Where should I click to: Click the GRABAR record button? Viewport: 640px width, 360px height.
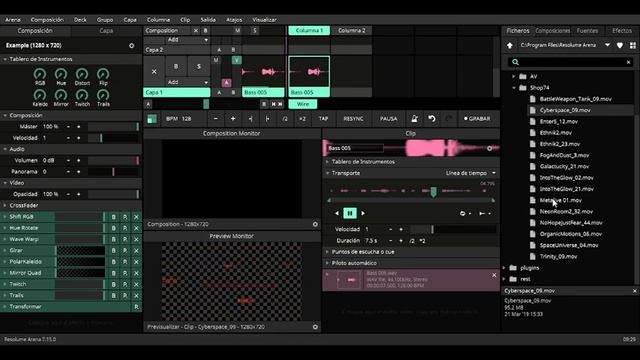coord(477,119)
